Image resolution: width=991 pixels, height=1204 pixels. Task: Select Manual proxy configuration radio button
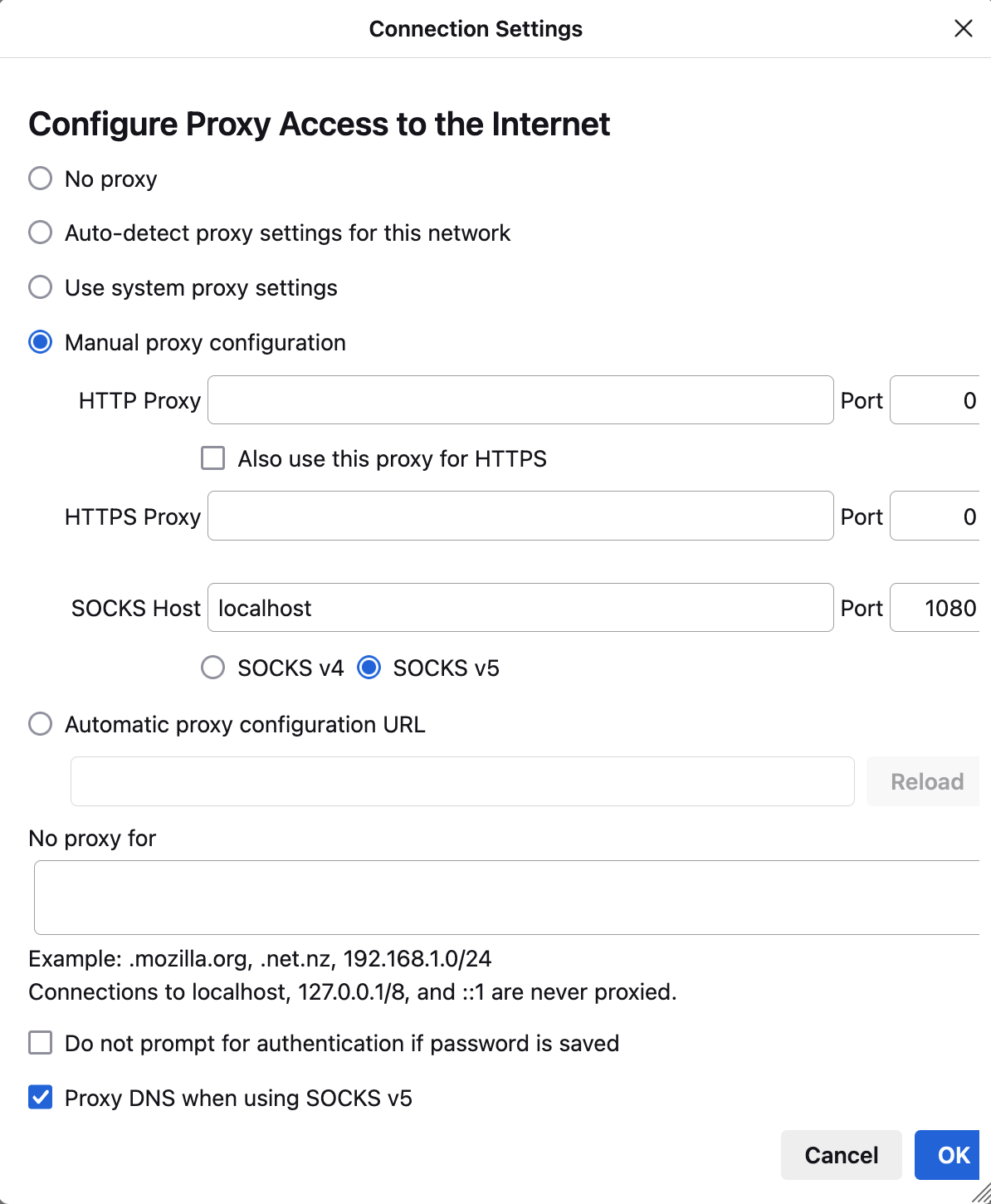click(x=41, y=342)
